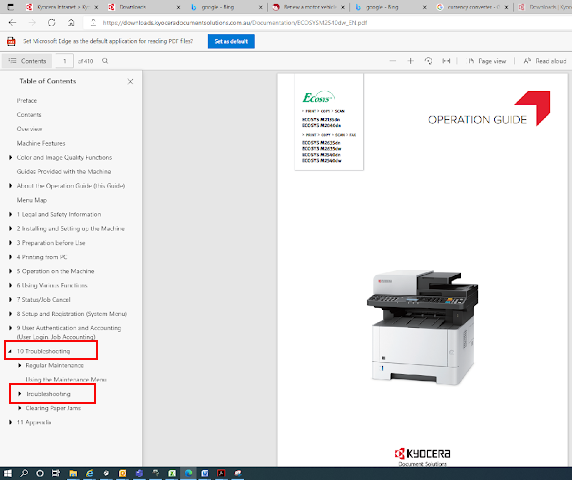Click the printer image on the cover page
The image size is (572, 480).
tap(422, 327)
